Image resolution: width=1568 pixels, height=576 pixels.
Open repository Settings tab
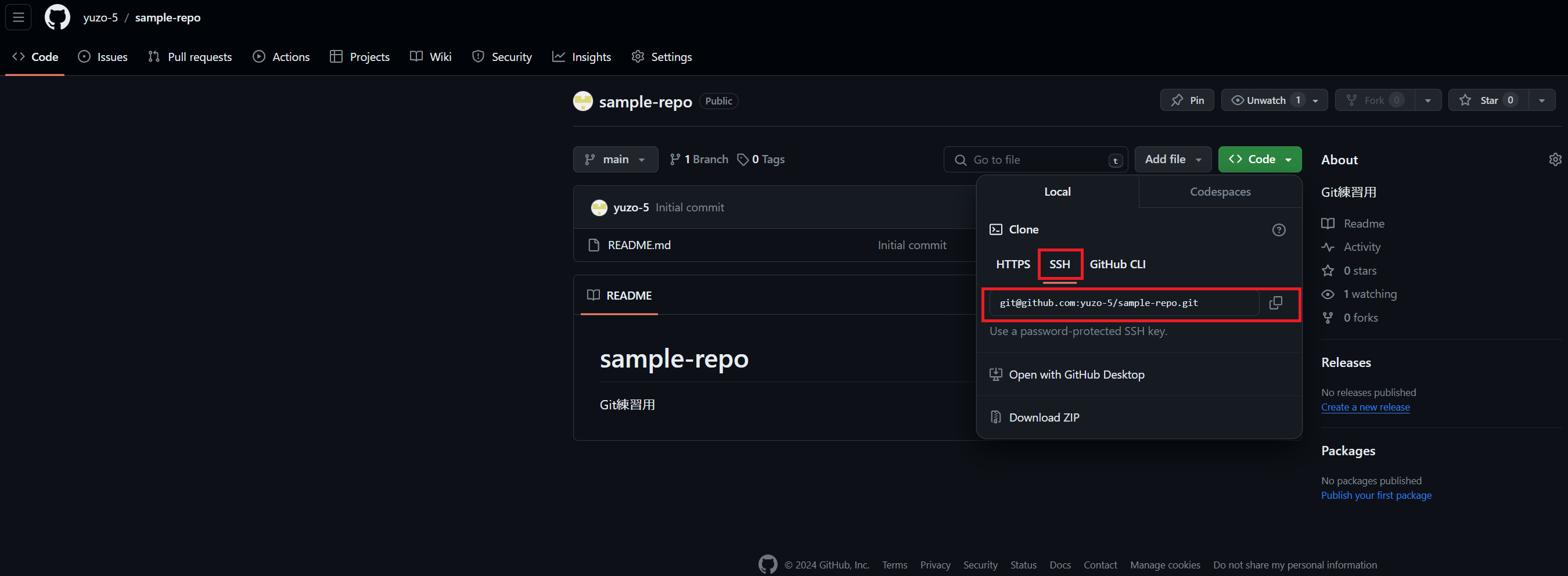[661, 57]
